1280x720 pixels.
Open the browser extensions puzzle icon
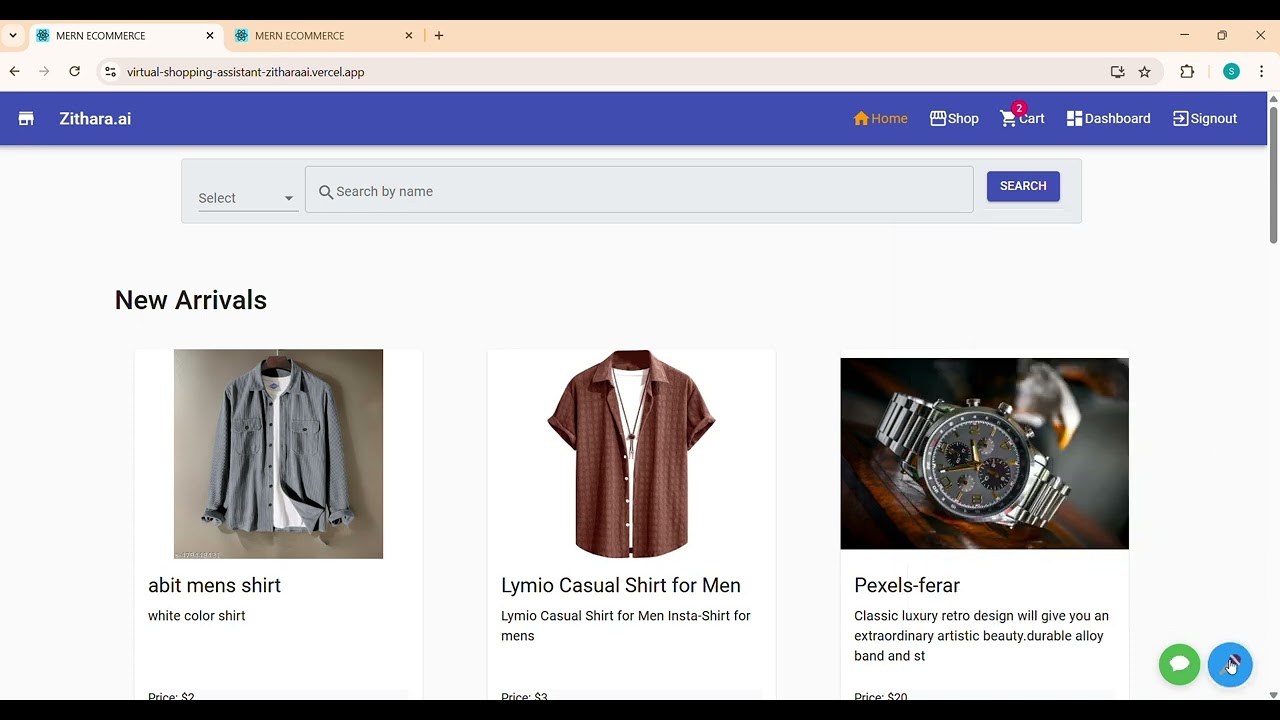(x=1187, y=72)
